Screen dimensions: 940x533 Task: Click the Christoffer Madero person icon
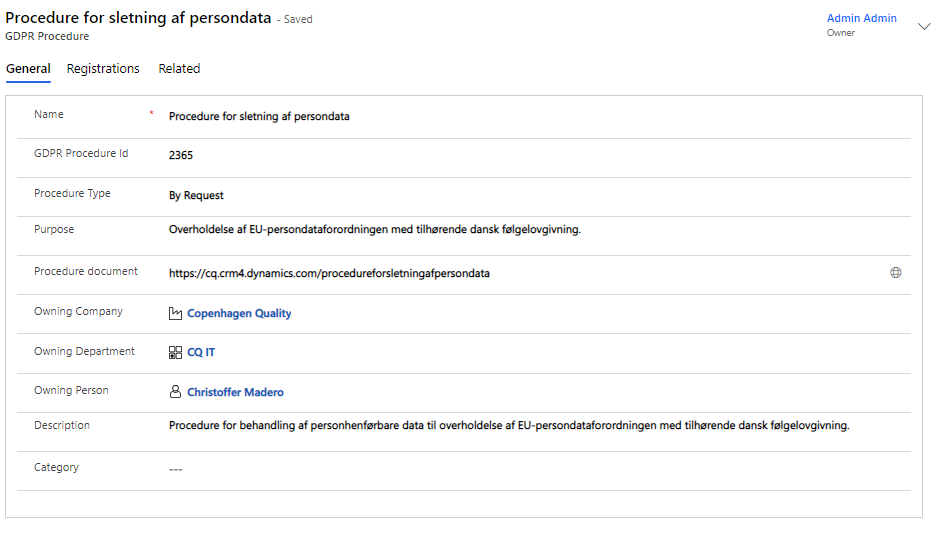click(175, 392)
